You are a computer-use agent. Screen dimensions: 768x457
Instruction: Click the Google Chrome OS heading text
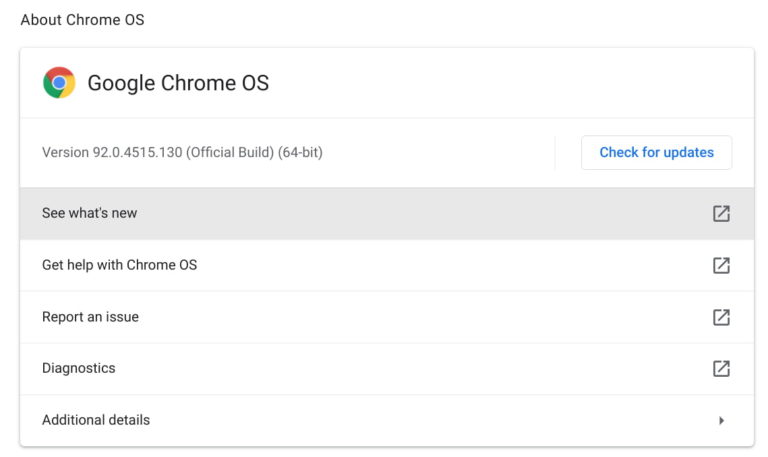178,83
